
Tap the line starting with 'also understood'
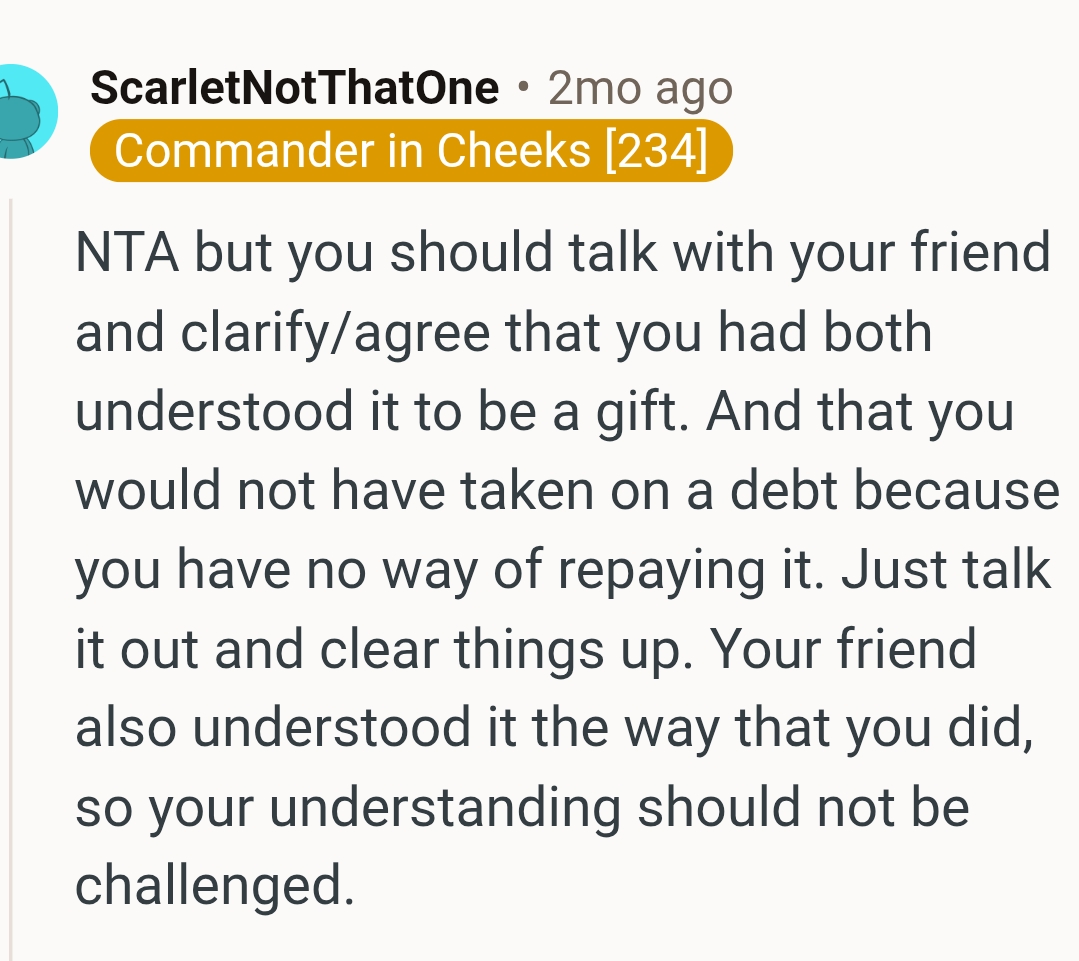point(553,727)
